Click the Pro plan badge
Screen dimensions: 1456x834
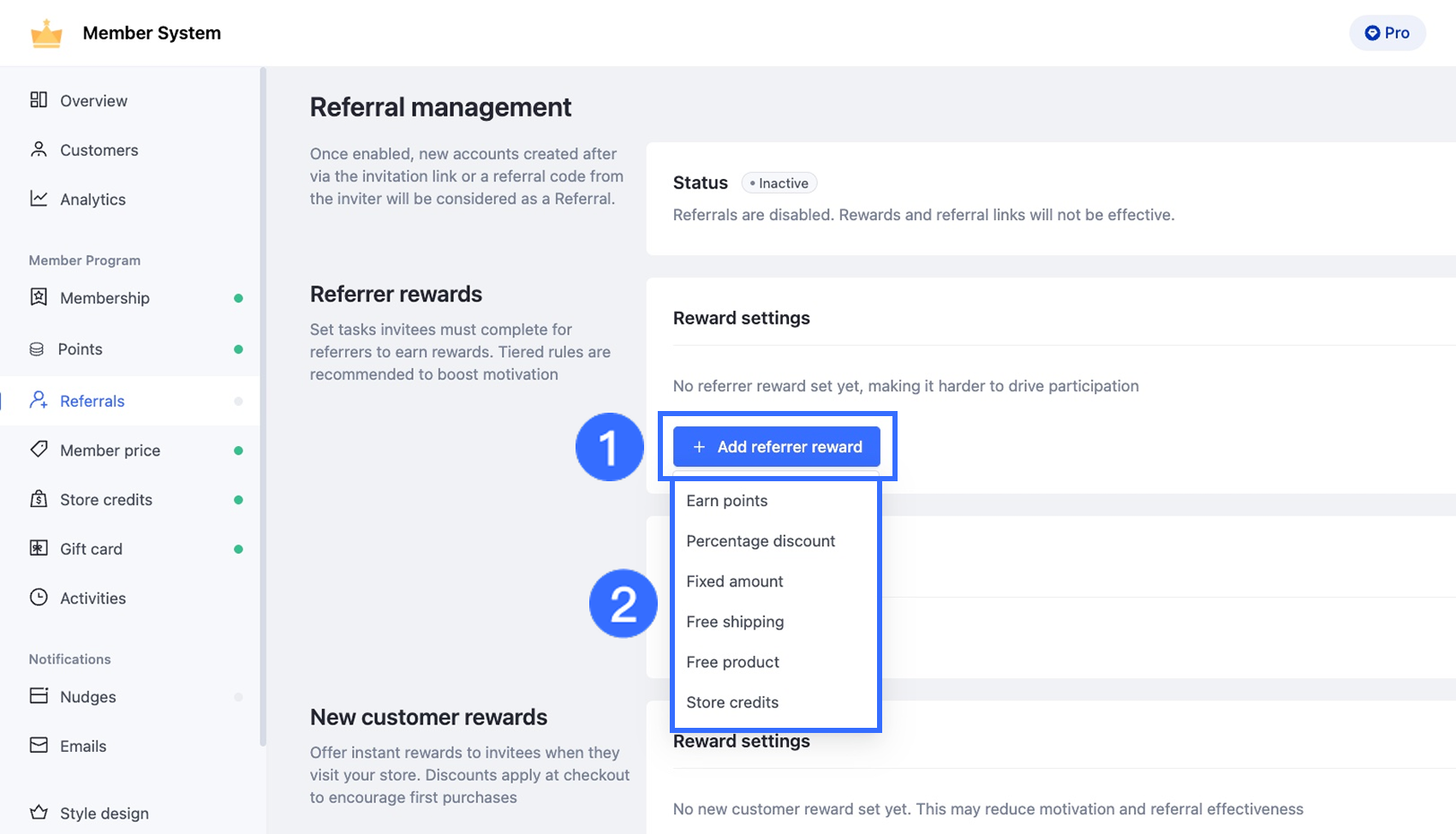(1387, 33)
